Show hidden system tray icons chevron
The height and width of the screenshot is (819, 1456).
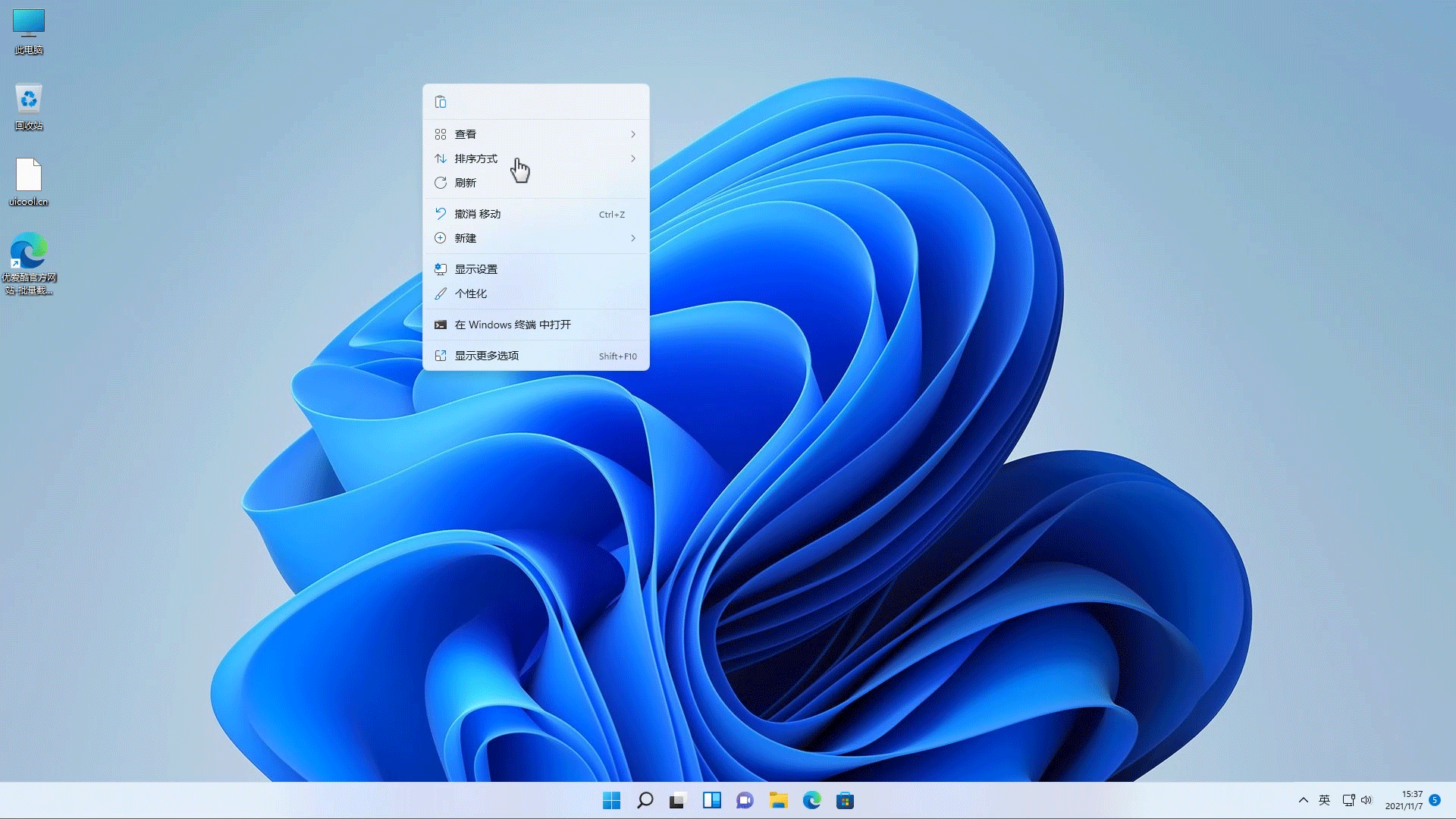1303,800
